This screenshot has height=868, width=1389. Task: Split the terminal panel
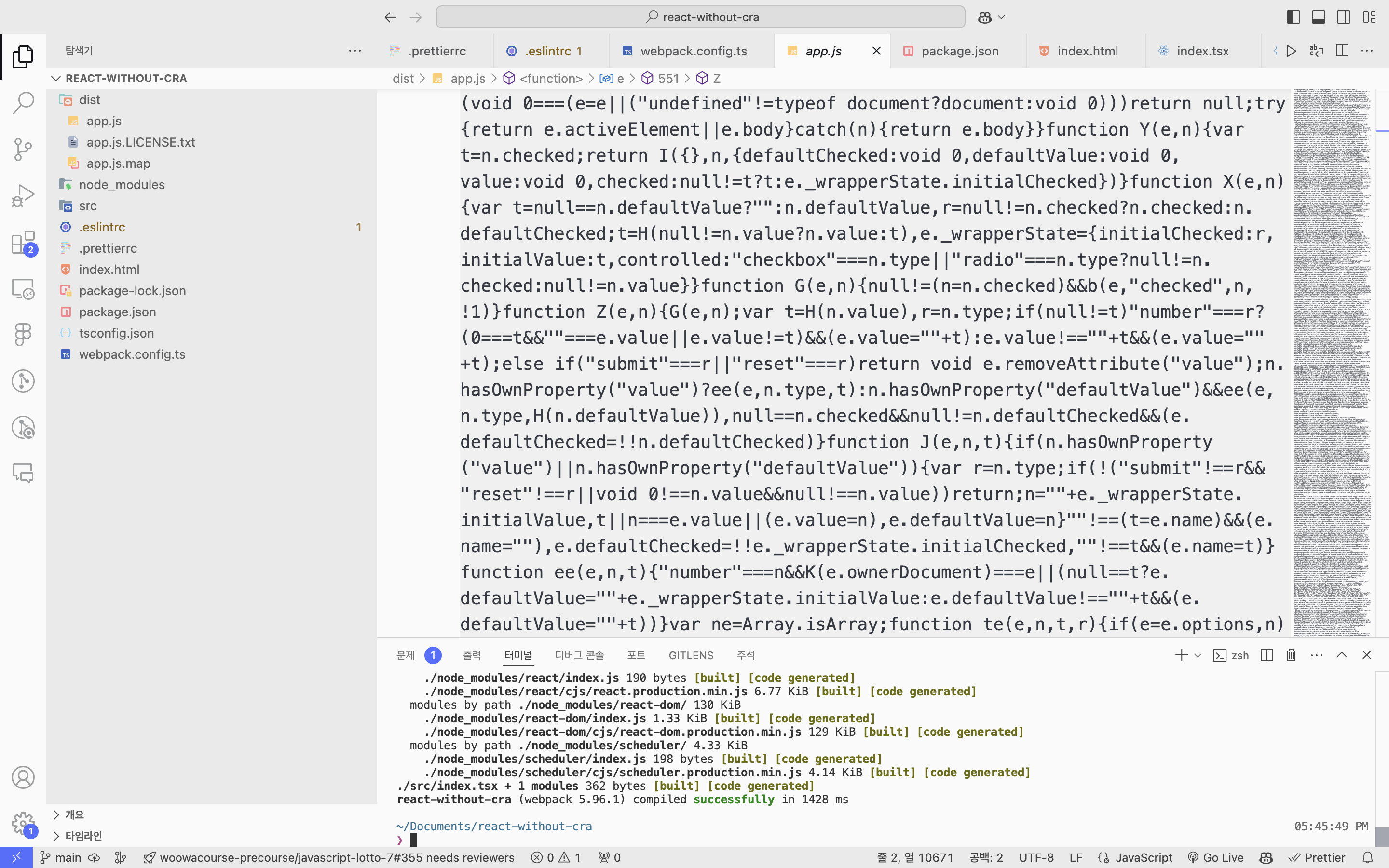coord(1267,655)
